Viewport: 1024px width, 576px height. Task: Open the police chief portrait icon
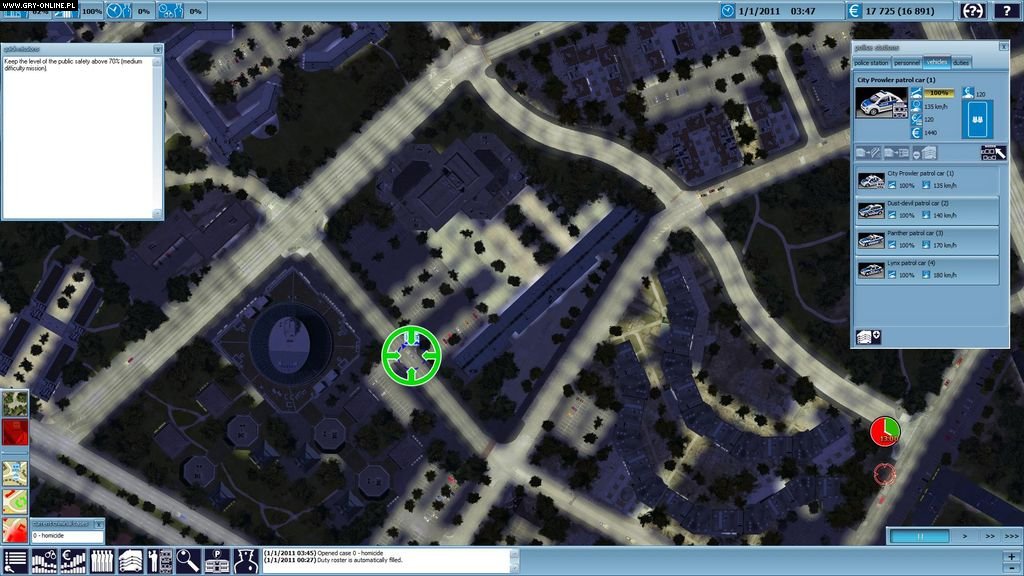click(246, 561)
